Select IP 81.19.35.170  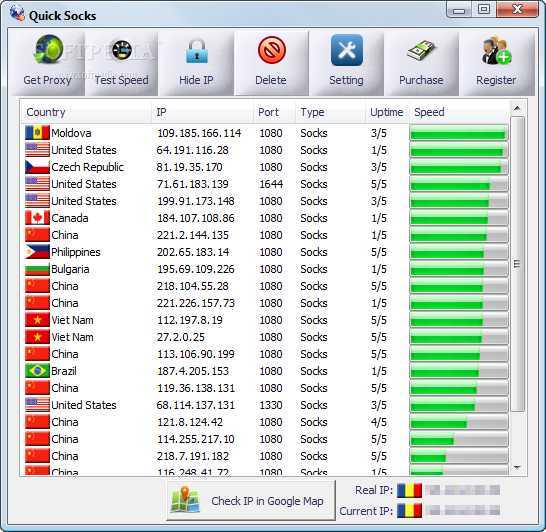(189, 167)
